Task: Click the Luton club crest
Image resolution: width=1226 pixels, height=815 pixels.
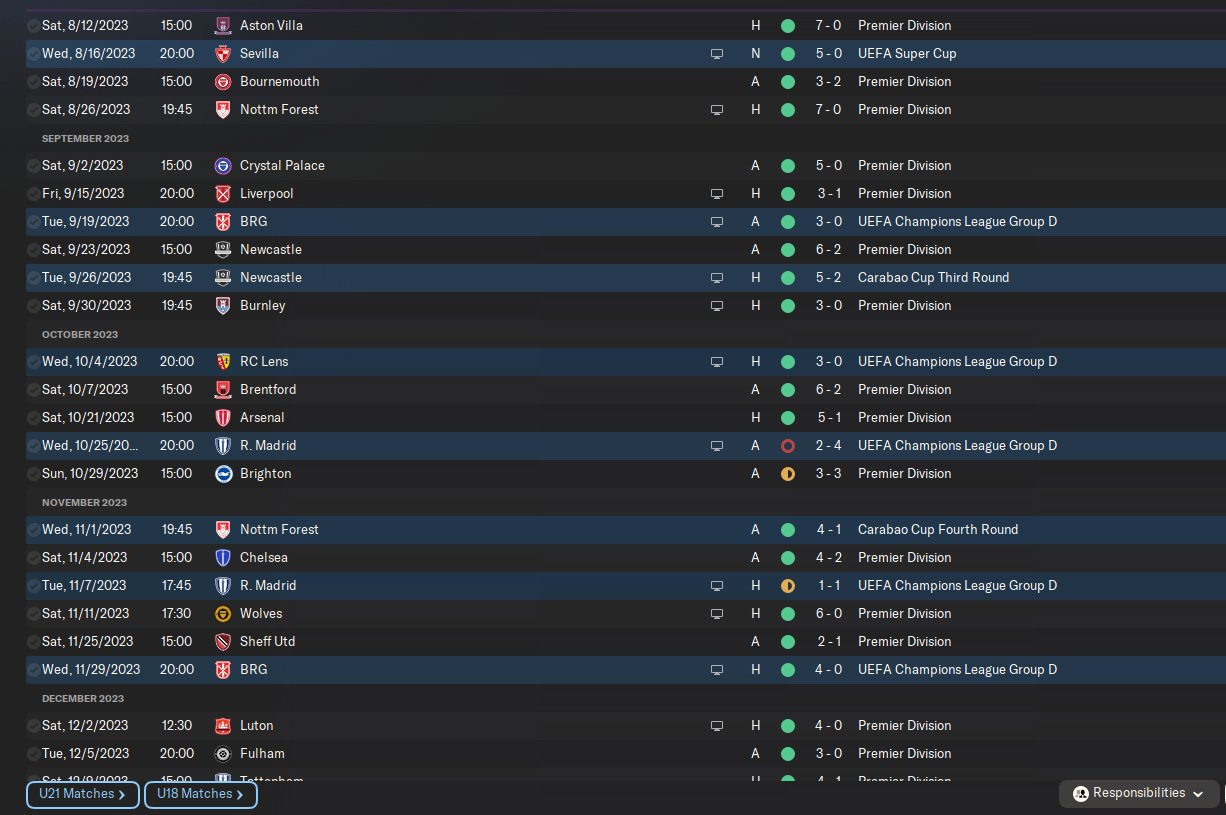Action: 223,725
